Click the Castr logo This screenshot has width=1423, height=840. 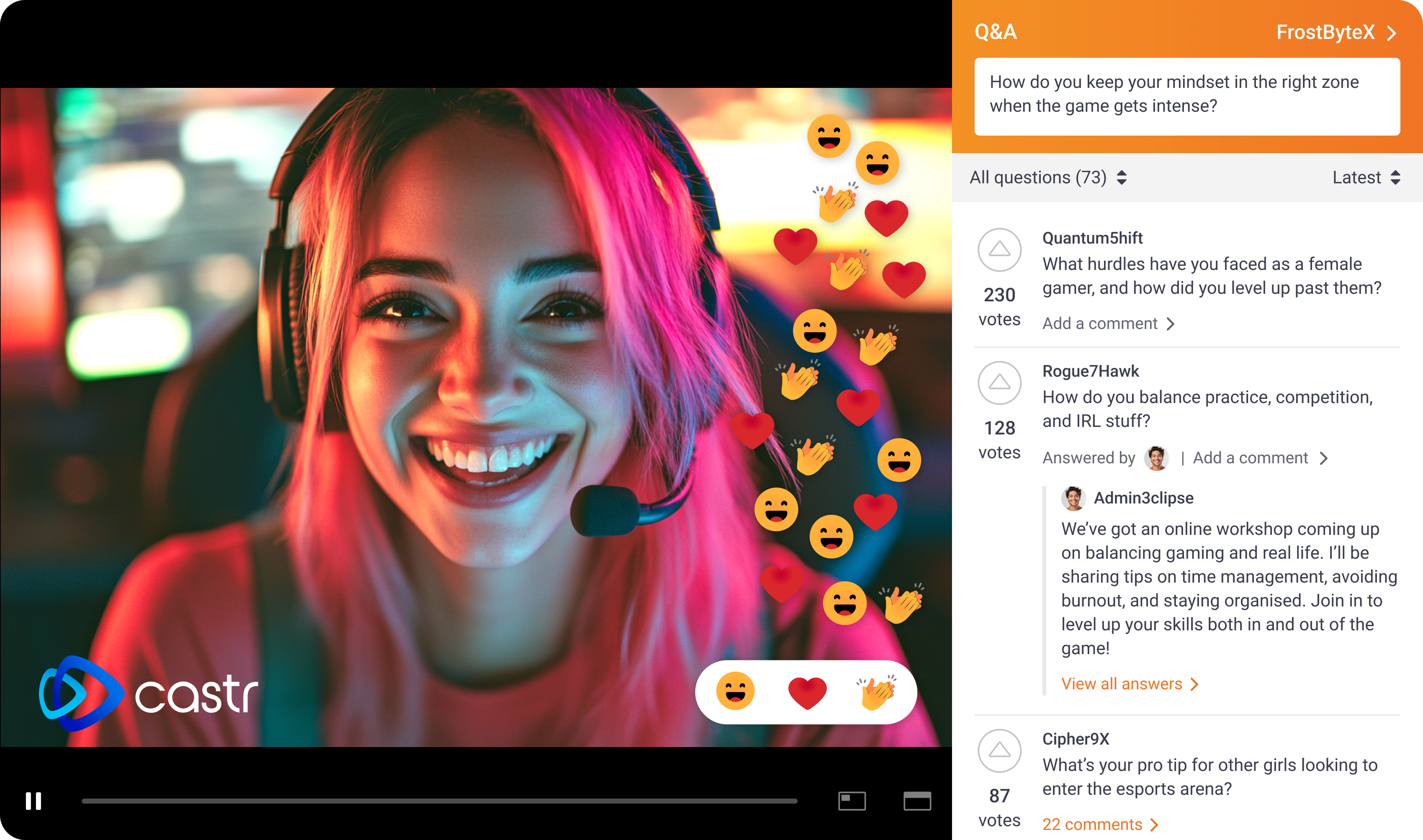coord(148,694)
